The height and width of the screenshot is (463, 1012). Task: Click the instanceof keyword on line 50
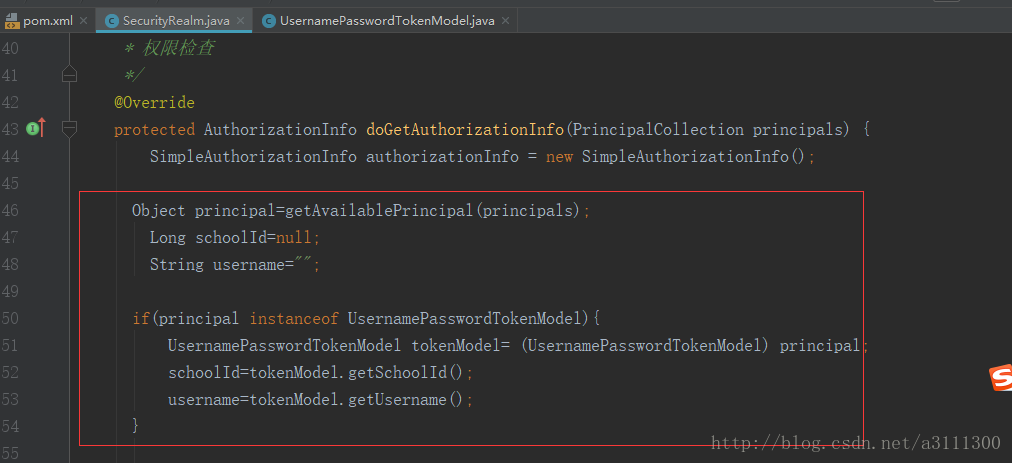click(x=294, y=318)
